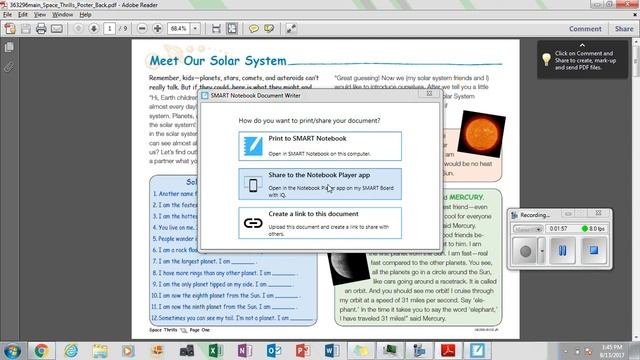Close the Recording window

(x=598, y=213)
